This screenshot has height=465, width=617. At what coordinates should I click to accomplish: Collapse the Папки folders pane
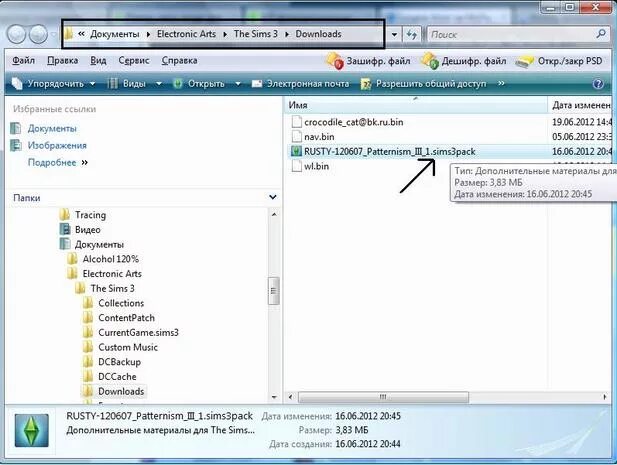pos(272,197)
